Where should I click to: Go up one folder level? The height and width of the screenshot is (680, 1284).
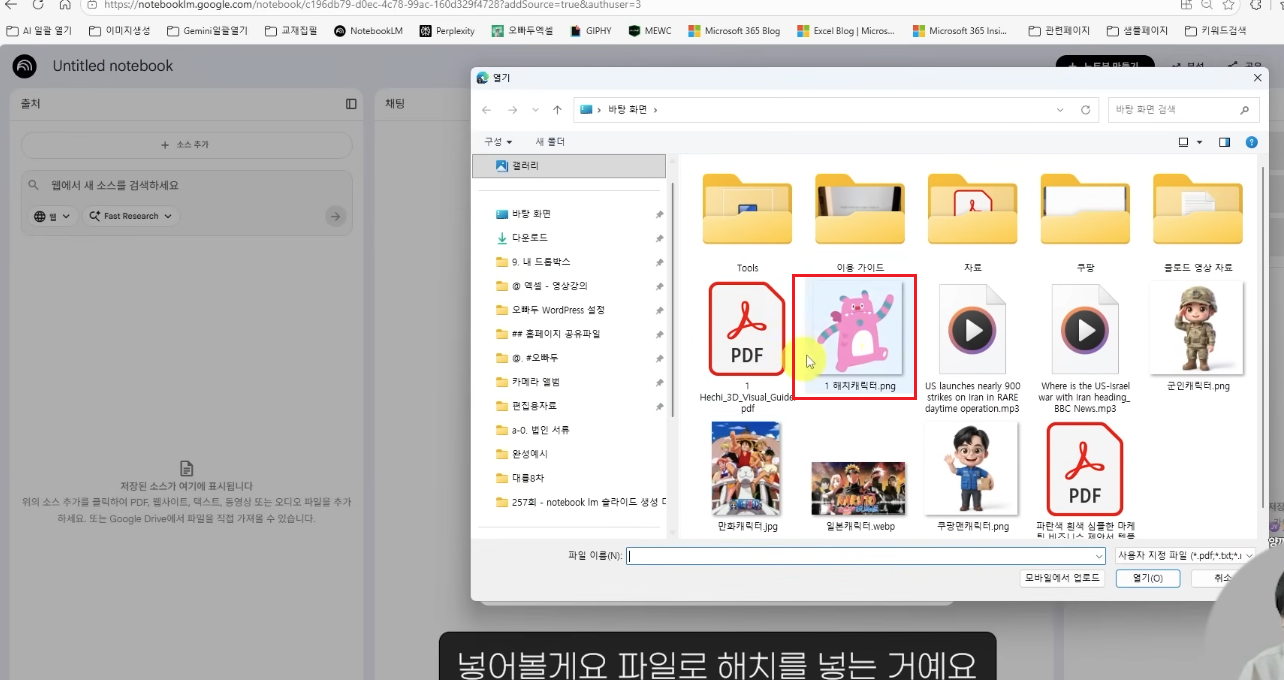click(x=557, y=110)
